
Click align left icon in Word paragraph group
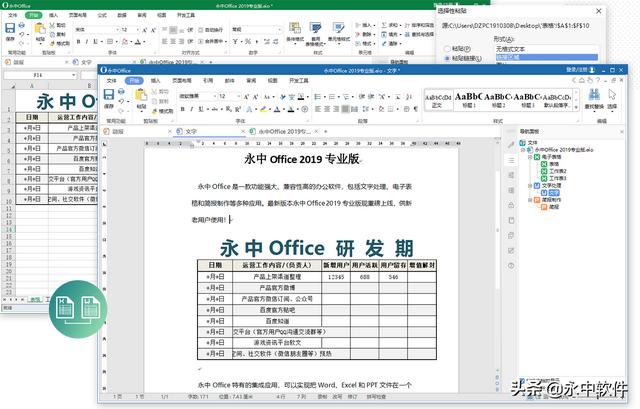click(318, 109)
